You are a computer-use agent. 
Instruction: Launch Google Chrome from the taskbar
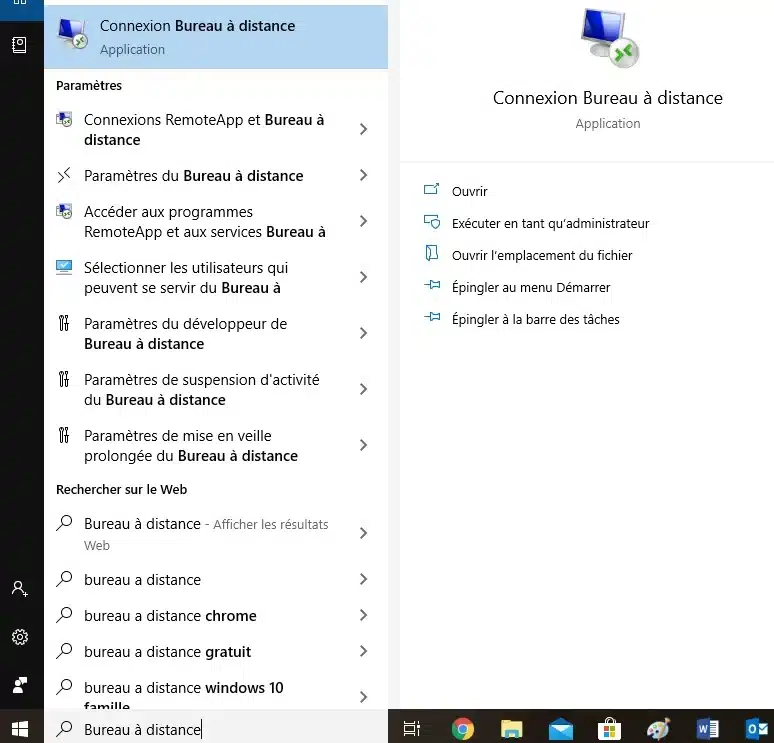tap(463, 729)
